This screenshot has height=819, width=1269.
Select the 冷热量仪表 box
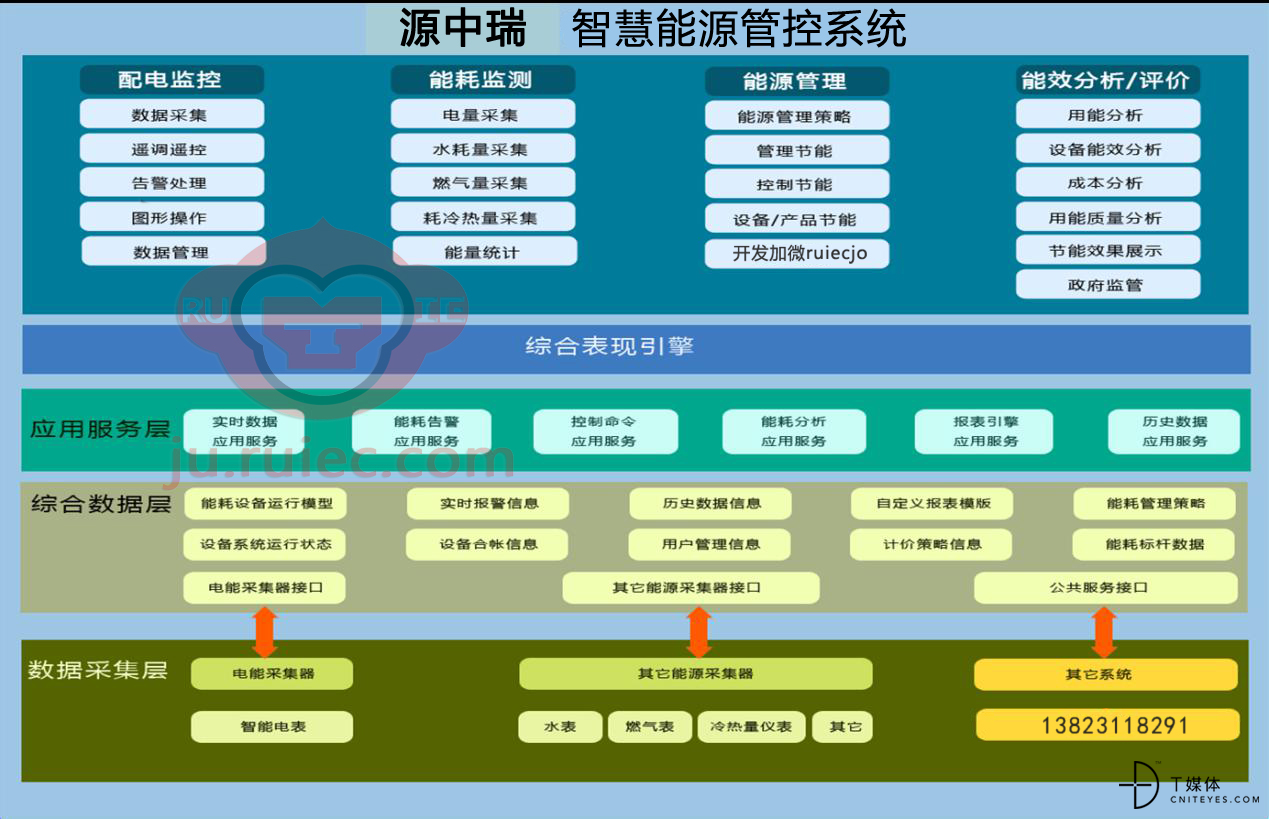pos(751,727)
